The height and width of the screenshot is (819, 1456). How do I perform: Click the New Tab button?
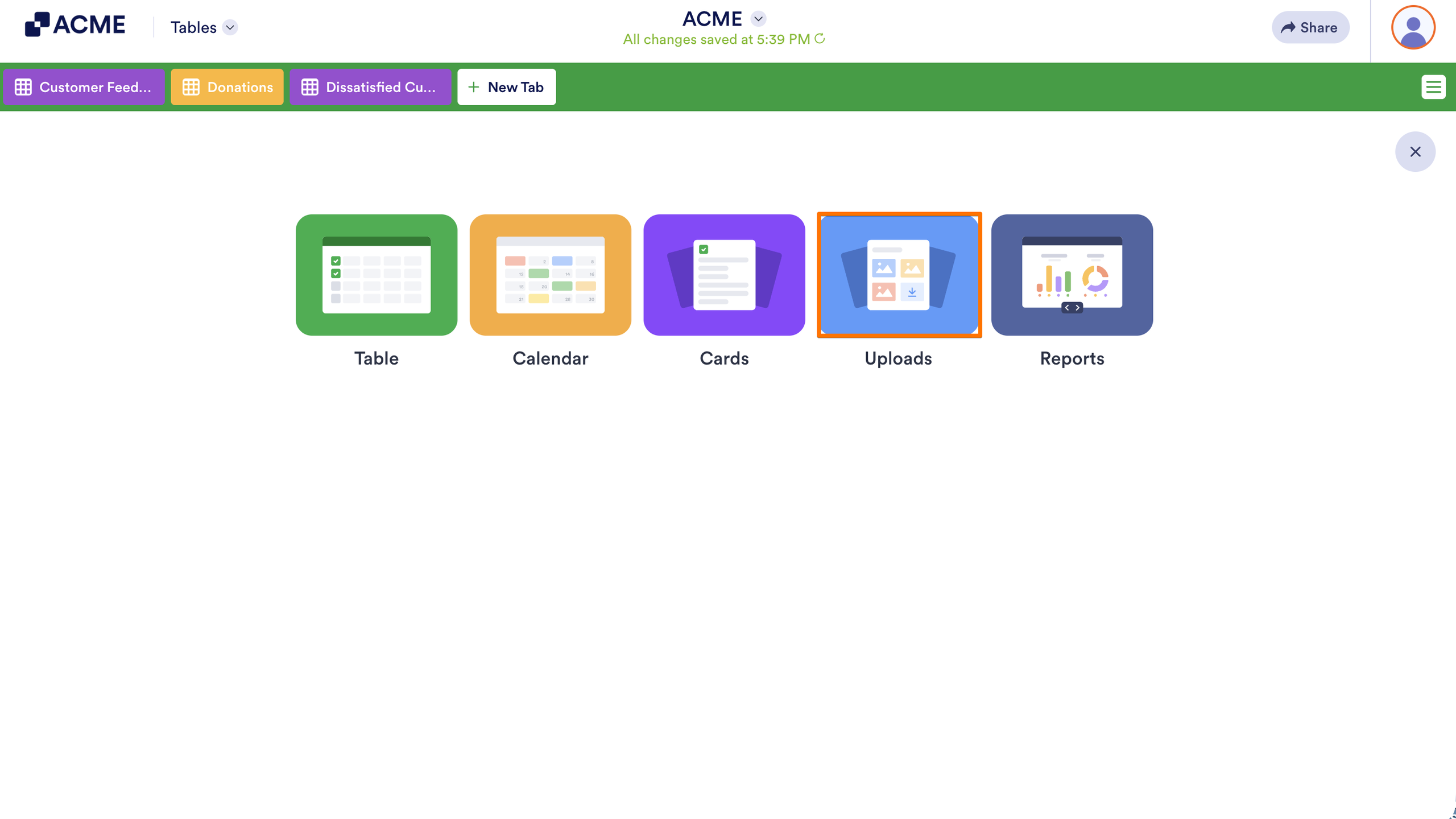(506, 87)
